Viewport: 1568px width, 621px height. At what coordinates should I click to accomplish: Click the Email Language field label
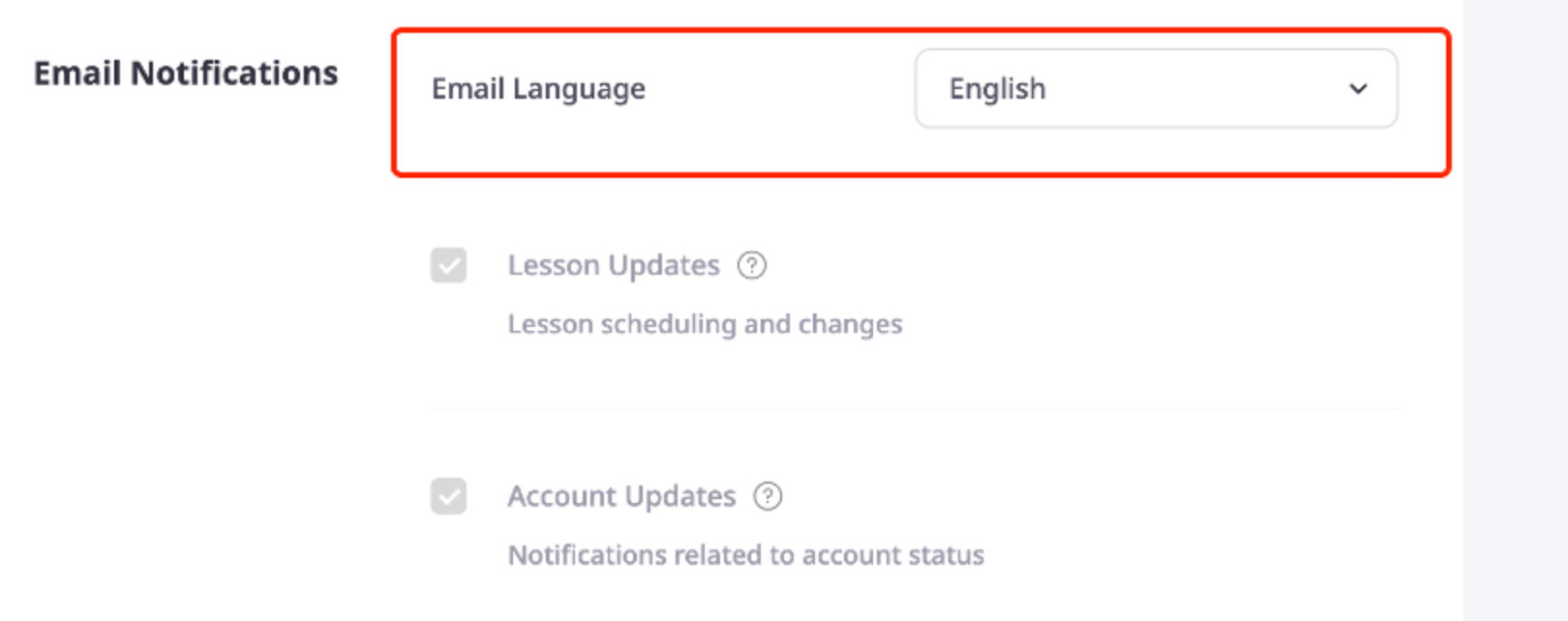click(x=538, y=89)
